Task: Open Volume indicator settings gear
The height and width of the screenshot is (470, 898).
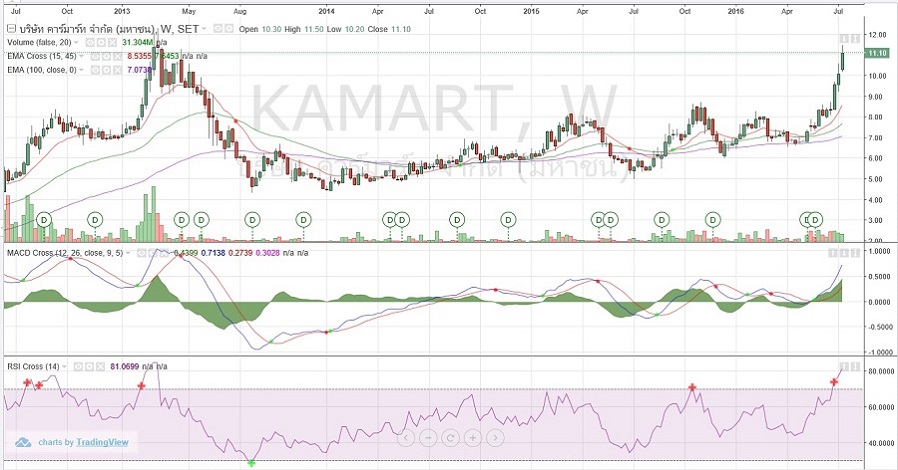Action: (101, 42)
